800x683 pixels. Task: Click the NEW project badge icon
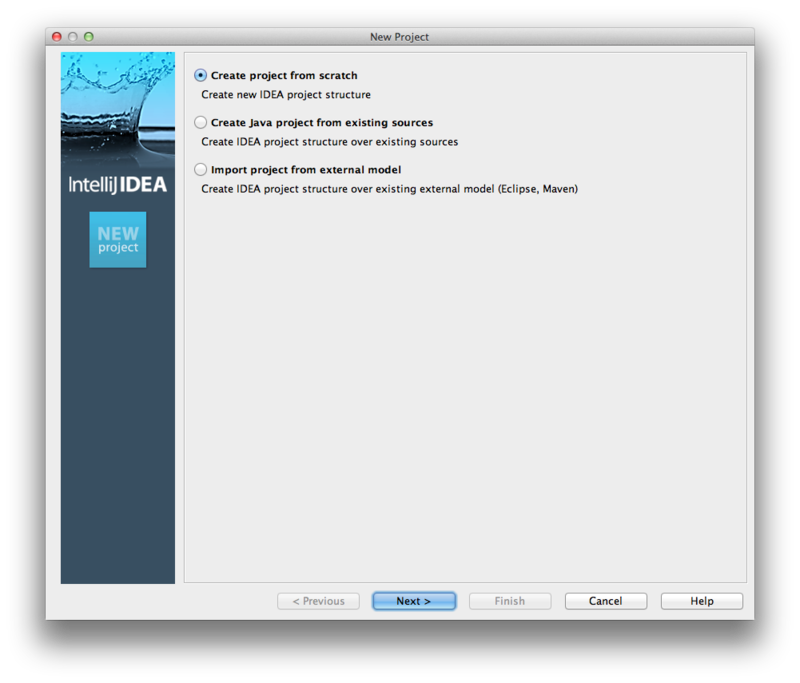(x=118, y=240)
